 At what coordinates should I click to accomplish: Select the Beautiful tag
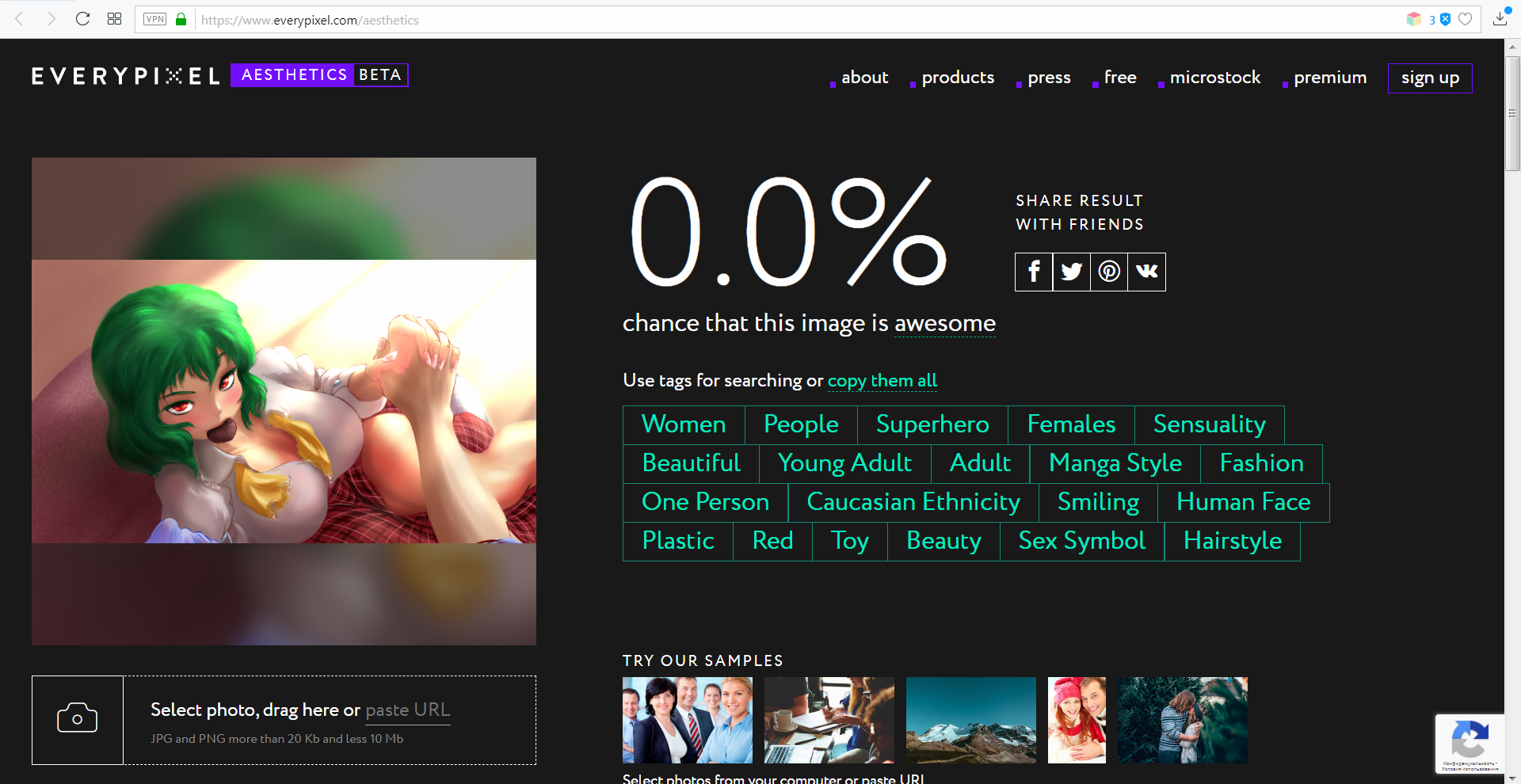pyautogui.click(x=691, y=463)
